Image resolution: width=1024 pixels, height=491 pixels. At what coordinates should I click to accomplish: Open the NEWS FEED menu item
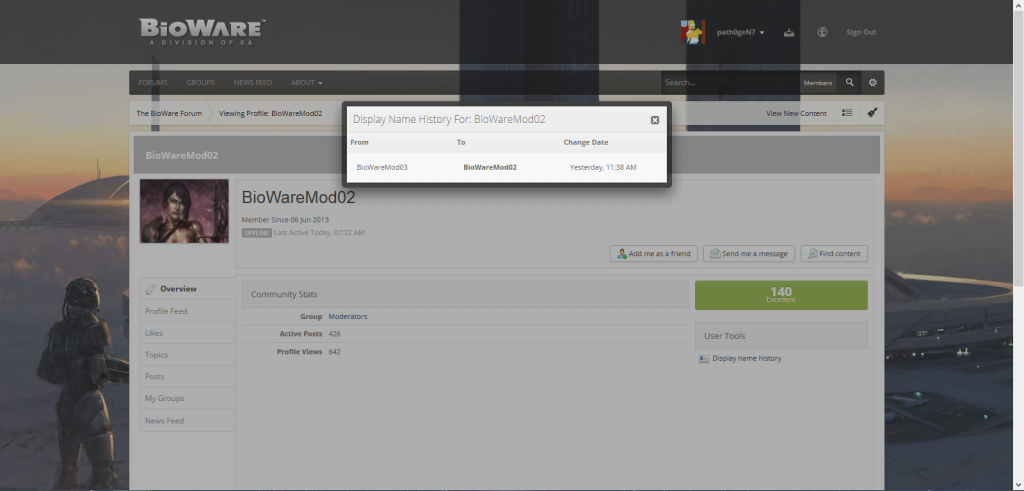253,83
